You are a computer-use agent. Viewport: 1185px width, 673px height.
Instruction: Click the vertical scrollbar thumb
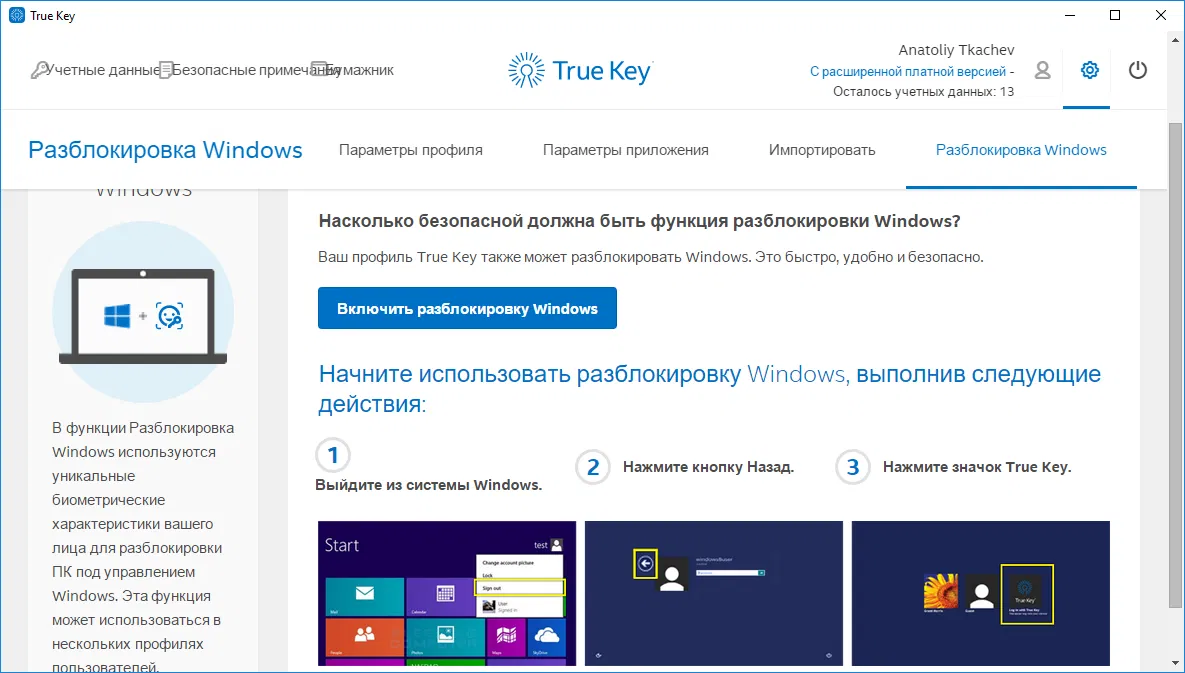coord(1176,364)
